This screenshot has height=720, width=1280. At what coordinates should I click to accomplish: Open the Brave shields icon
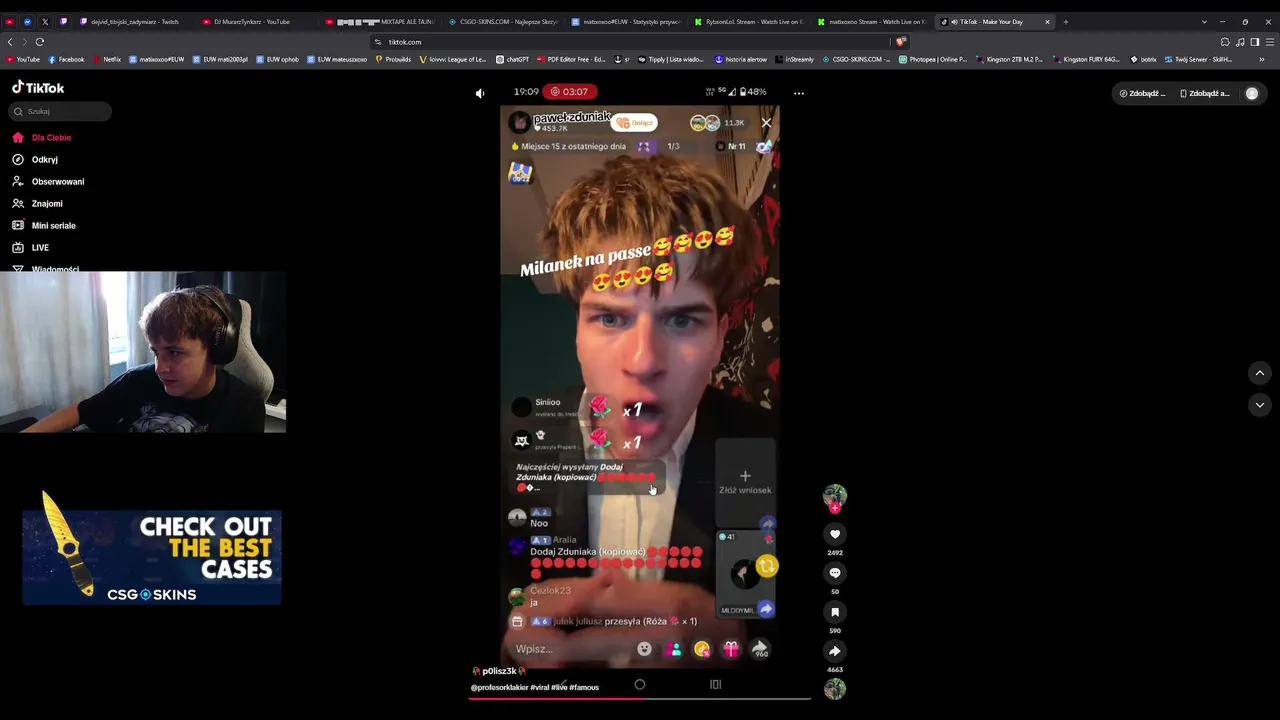tap(901, 42)
